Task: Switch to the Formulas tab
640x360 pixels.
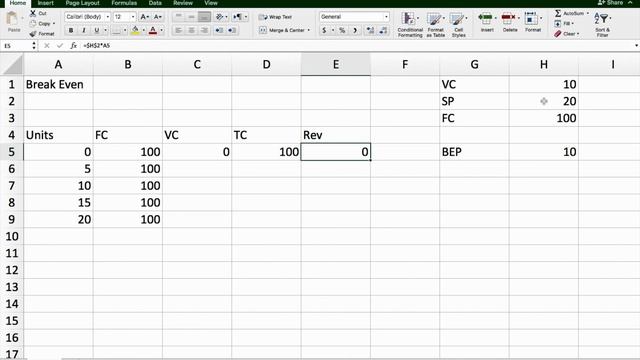Action: [124, 3]
